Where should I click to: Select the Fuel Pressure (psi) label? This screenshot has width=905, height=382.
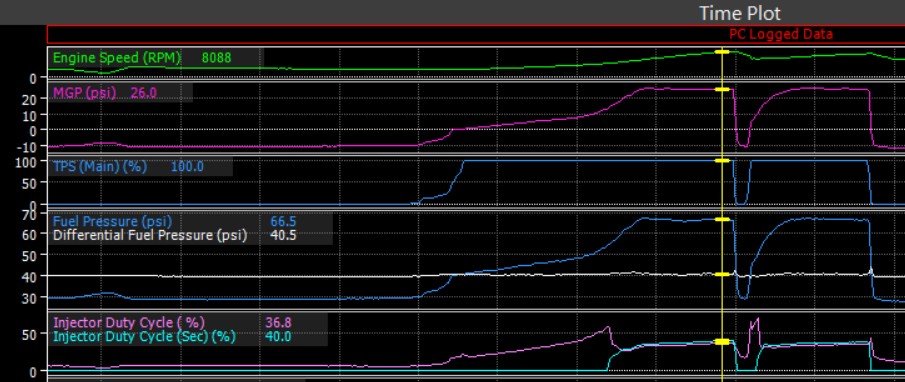[x=112, y=222]
